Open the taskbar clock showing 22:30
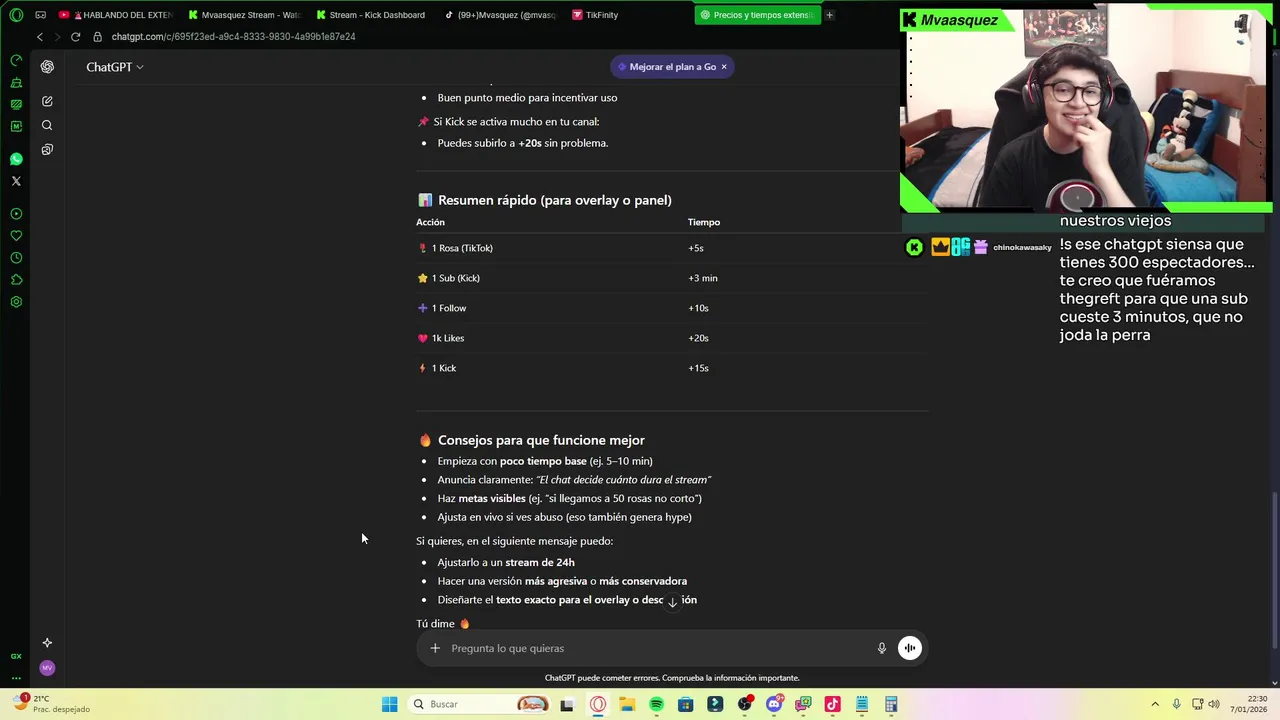The image size is (1280, 720). coord(1249,704)
